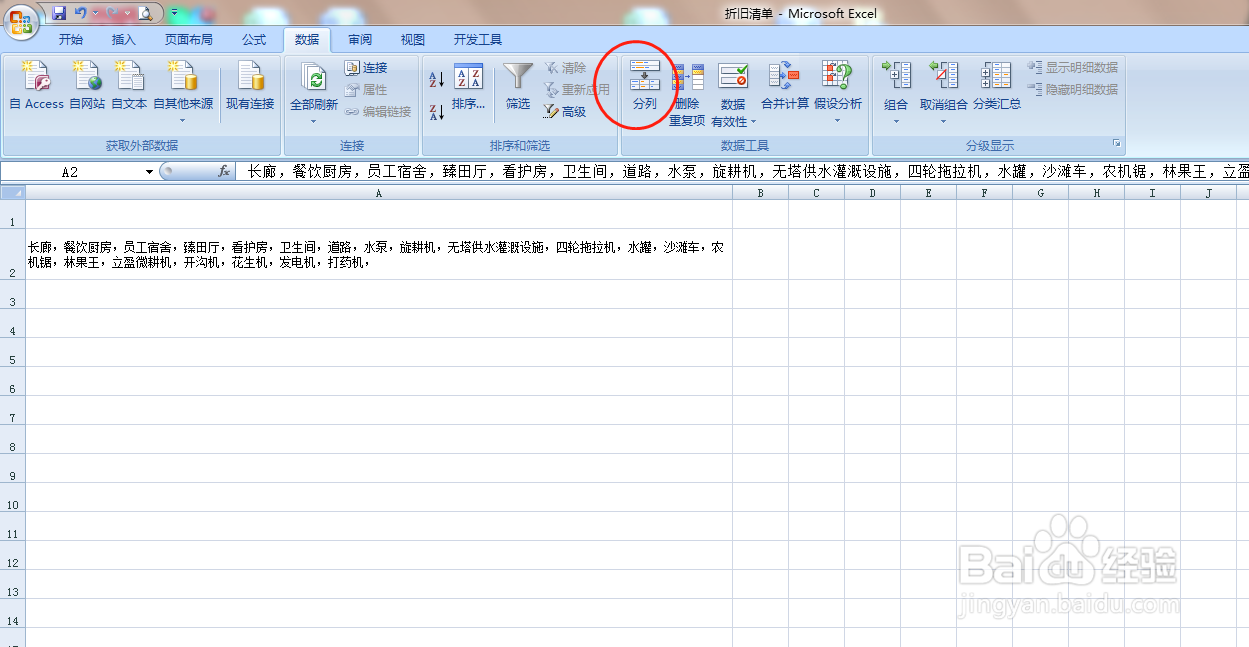Click 删除重复项 remove duplicates
Screen dimensions: 1249x647
click(x=687, y=95)
